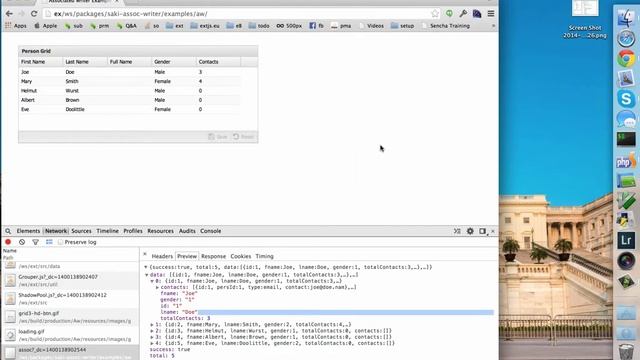The width and height of the screenshot is (640, 360).
Task: Go to the Timeline panel
Action: coord(107,231)
